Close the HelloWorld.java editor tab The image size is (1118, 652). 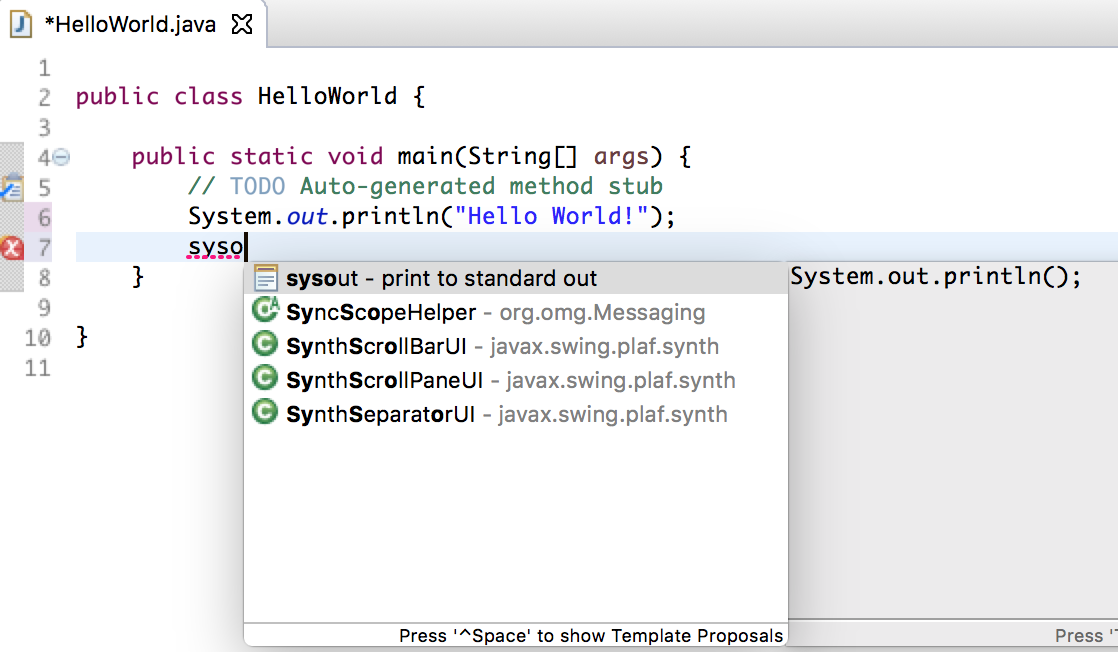point(240,24)
